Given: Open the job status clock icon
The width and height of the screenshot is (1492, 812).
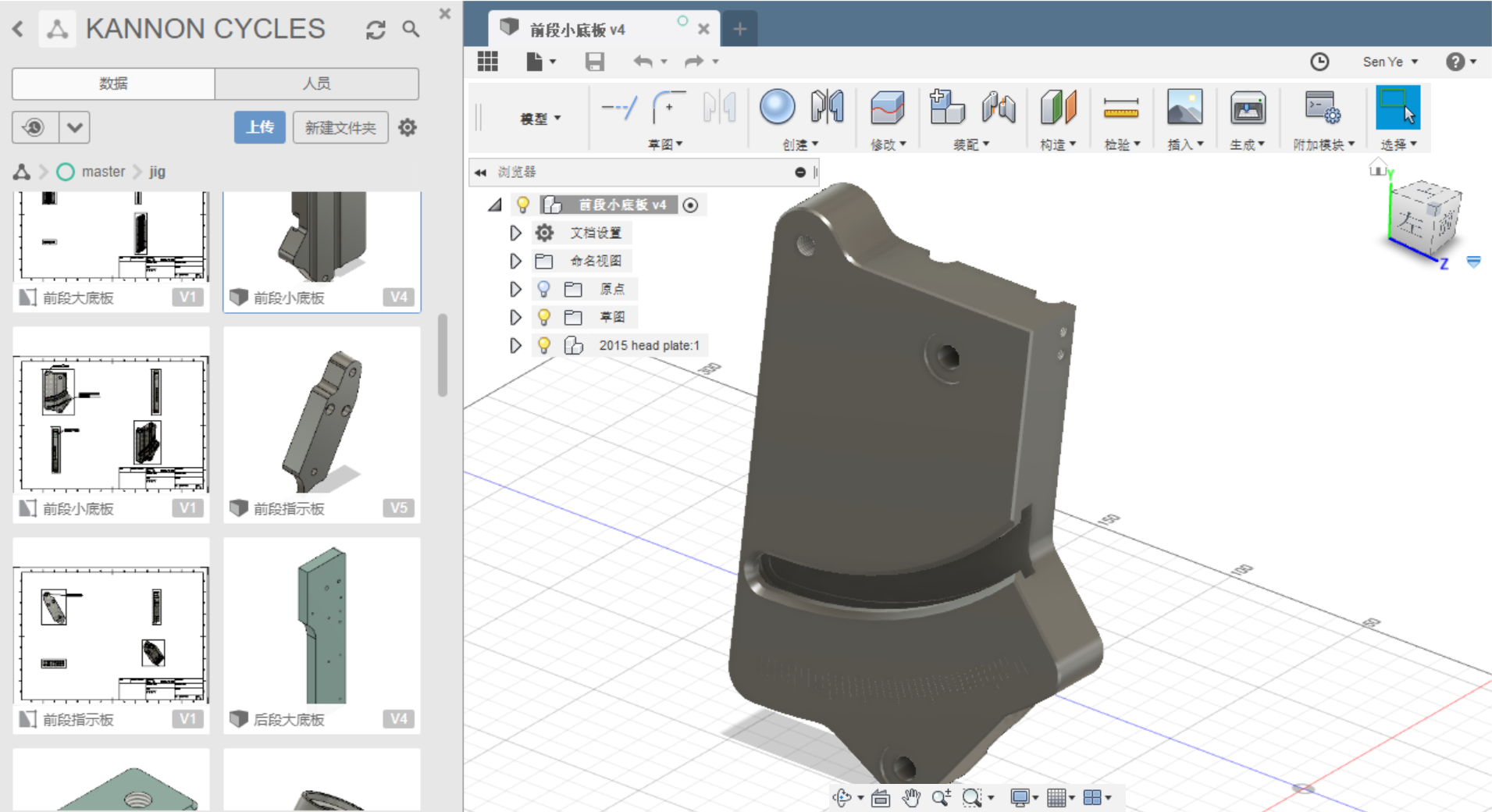Looking at the screenshot, I should (x=1319, y=62).
